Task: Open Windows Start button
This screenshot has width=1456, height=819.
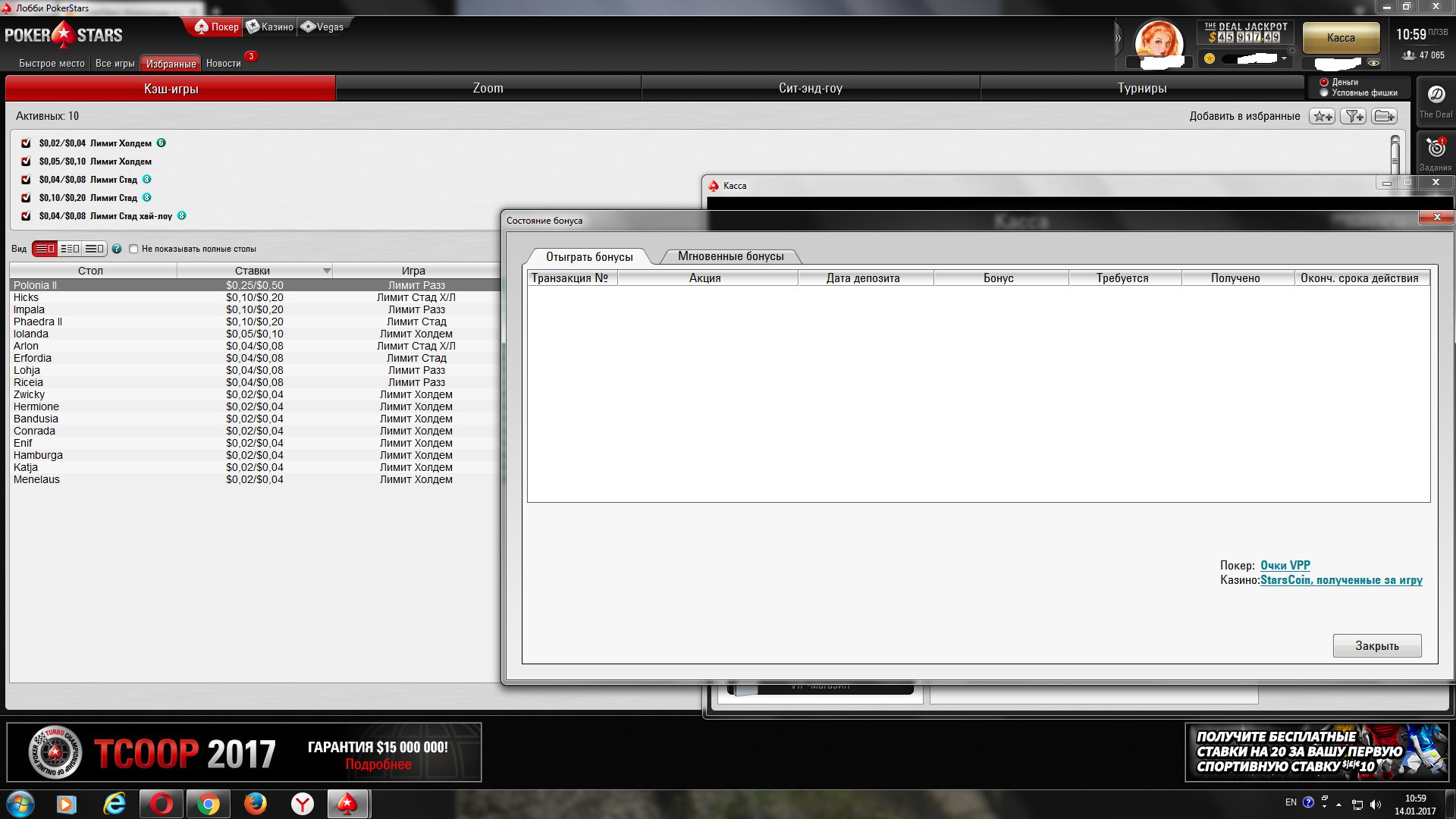Action: point(20,804)
